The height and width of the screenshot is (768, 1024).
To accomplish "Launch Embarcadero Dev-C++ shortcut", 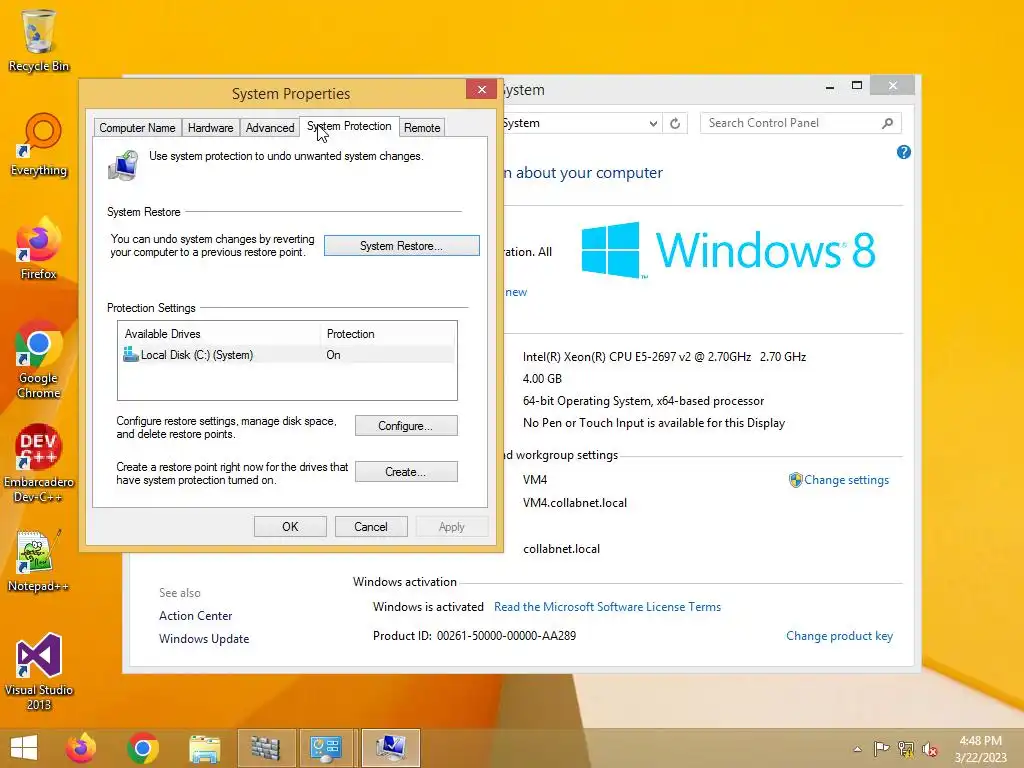I will (39, 464).
